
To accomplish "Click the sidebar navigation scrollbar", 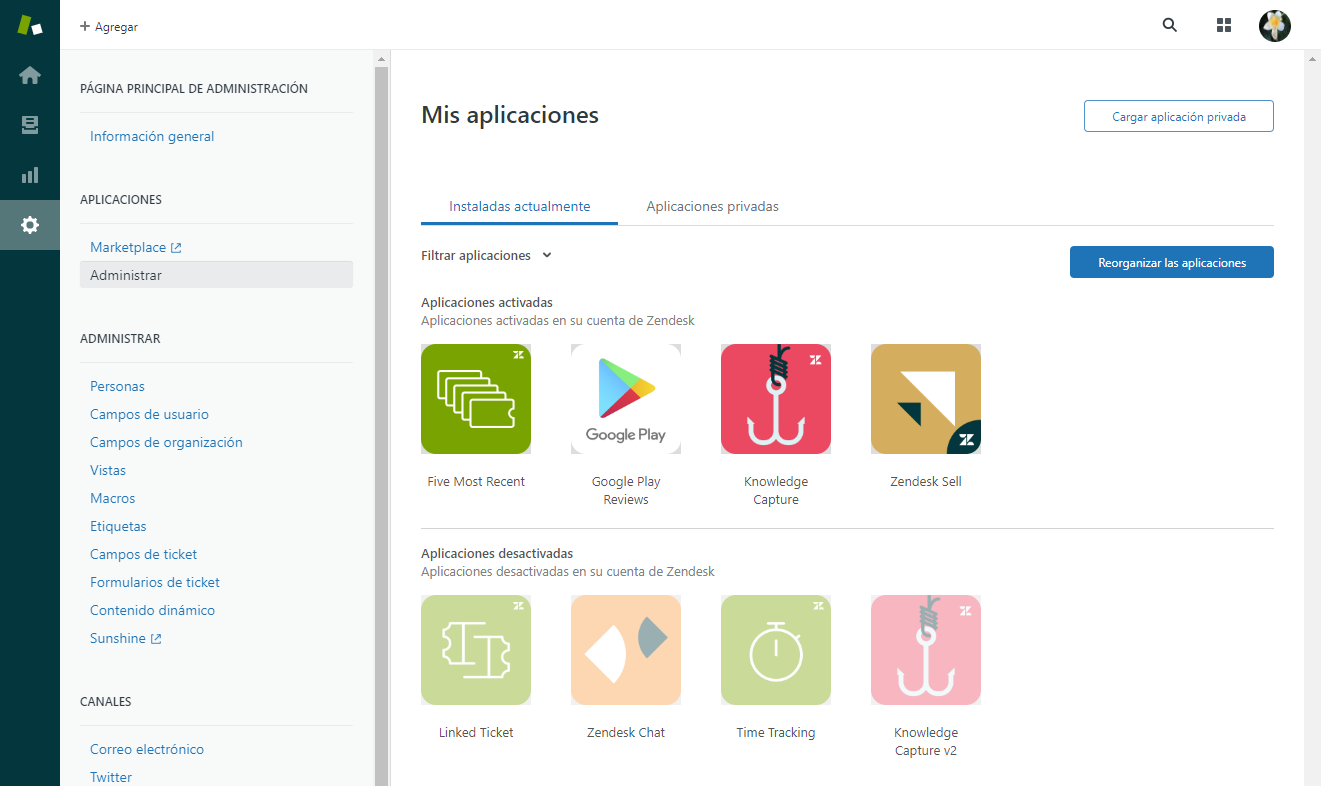I will click(x=381, y=427).
